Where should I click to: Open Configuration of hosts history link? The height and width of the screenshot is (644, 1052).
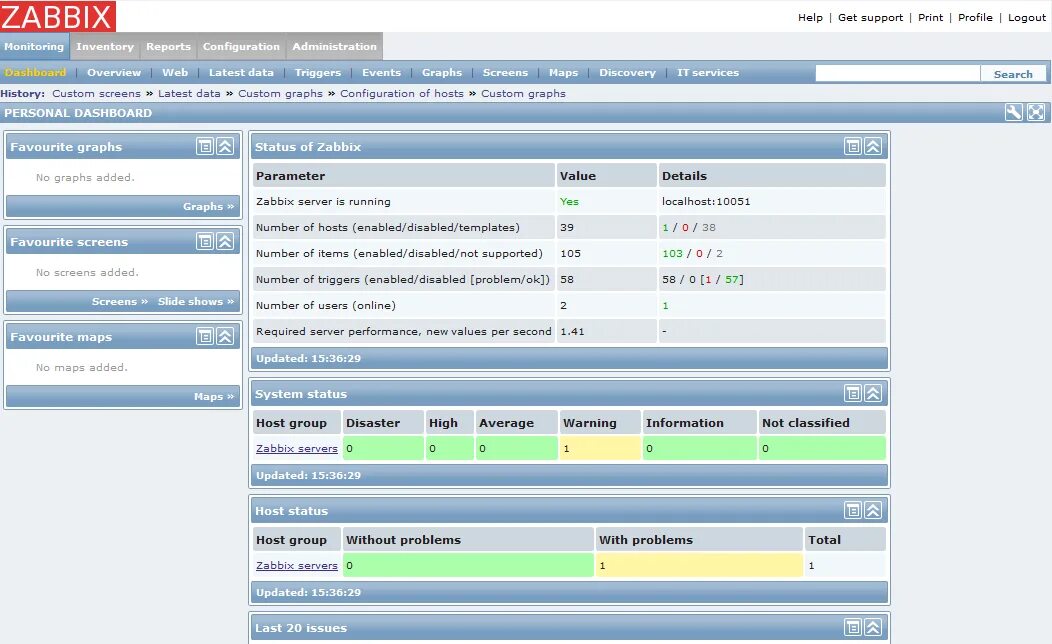(402, 93)
